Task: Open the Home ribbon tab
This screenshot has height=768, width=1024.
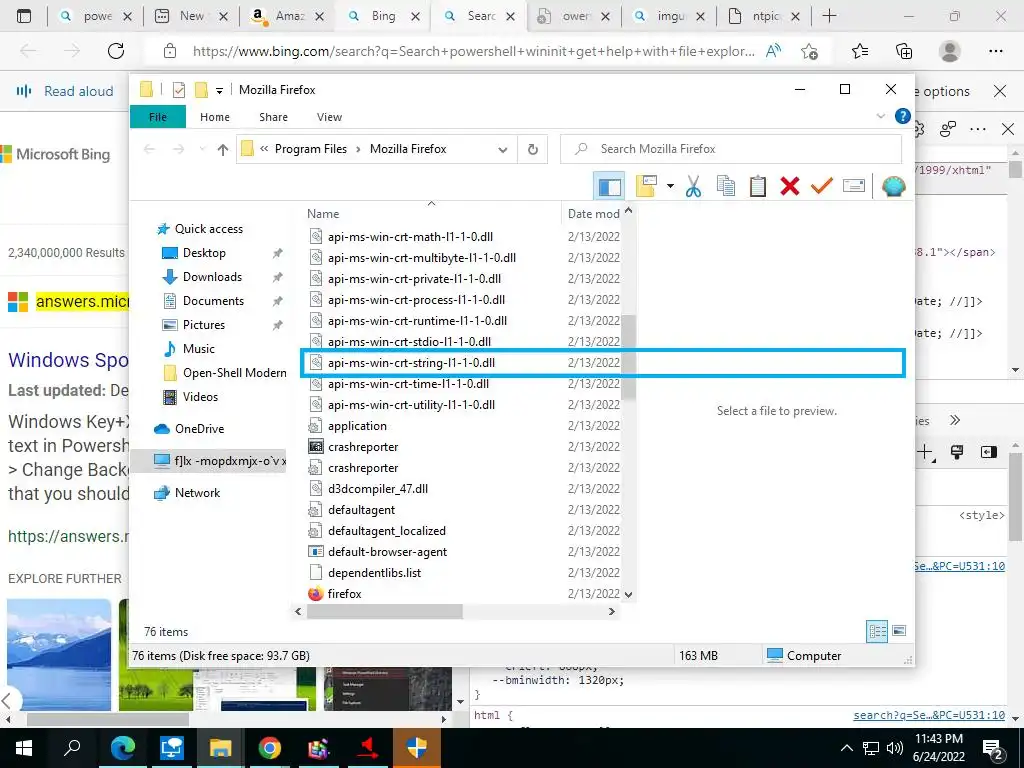Action: (x=215, y=117)
